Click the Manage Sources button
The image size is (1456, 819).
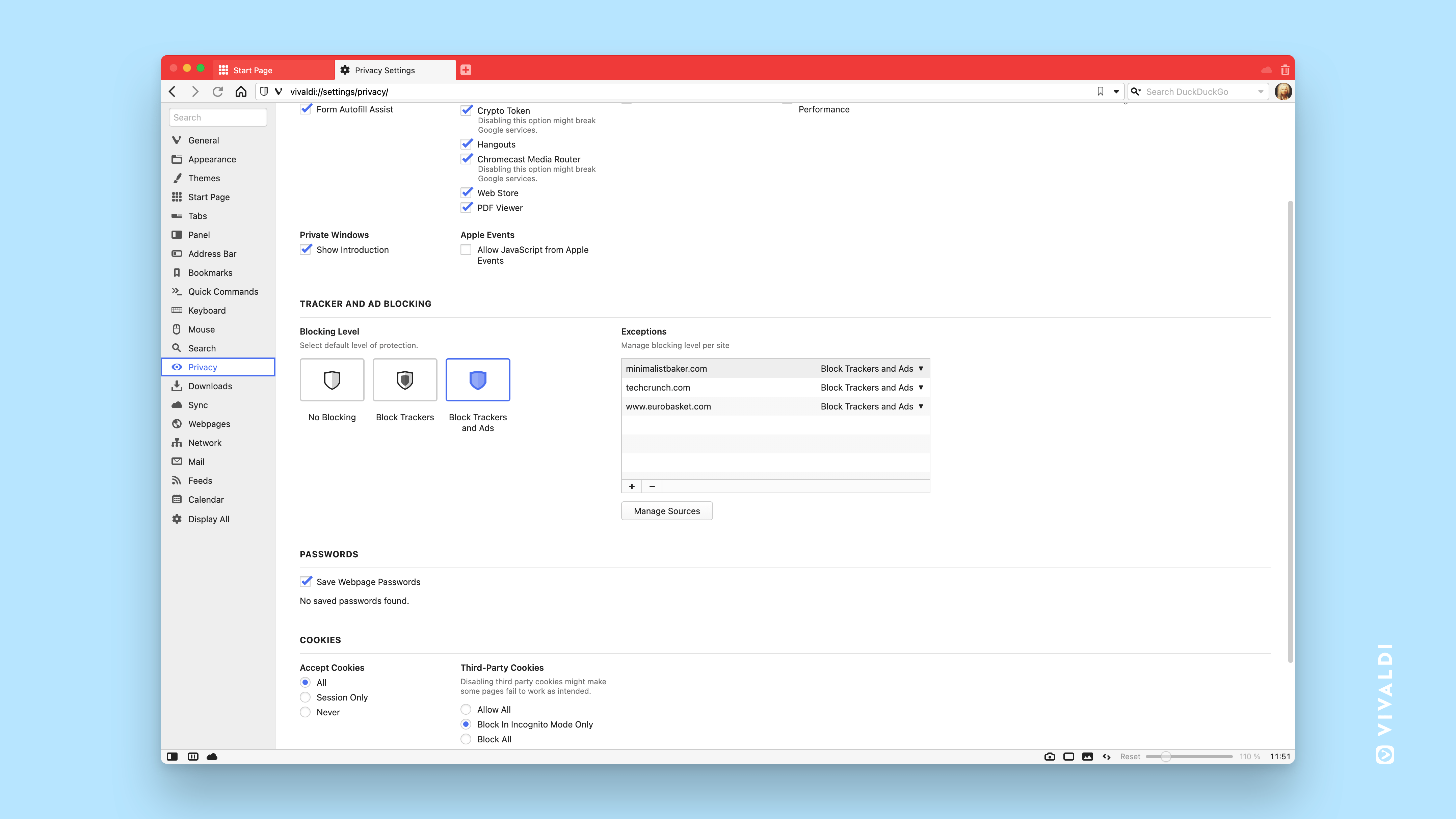666,510
